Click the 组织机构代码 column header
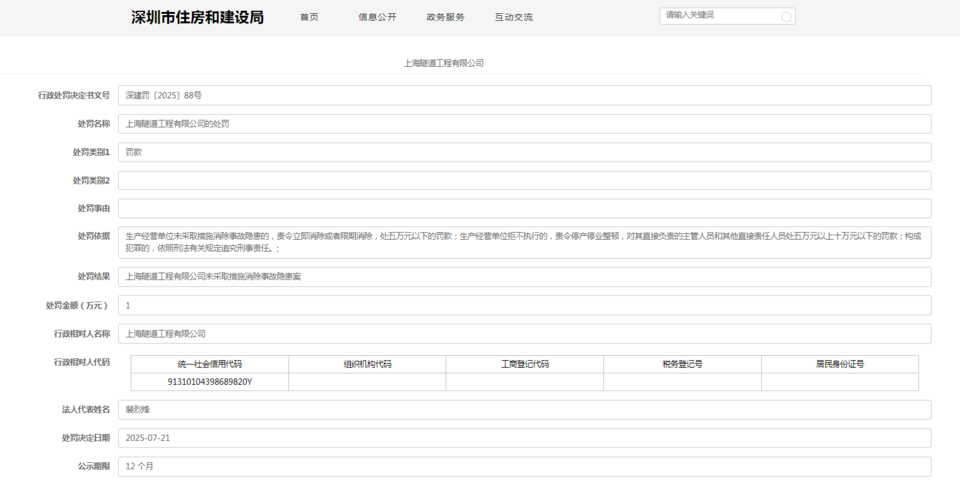960x480 pixels. pos(367,364)
